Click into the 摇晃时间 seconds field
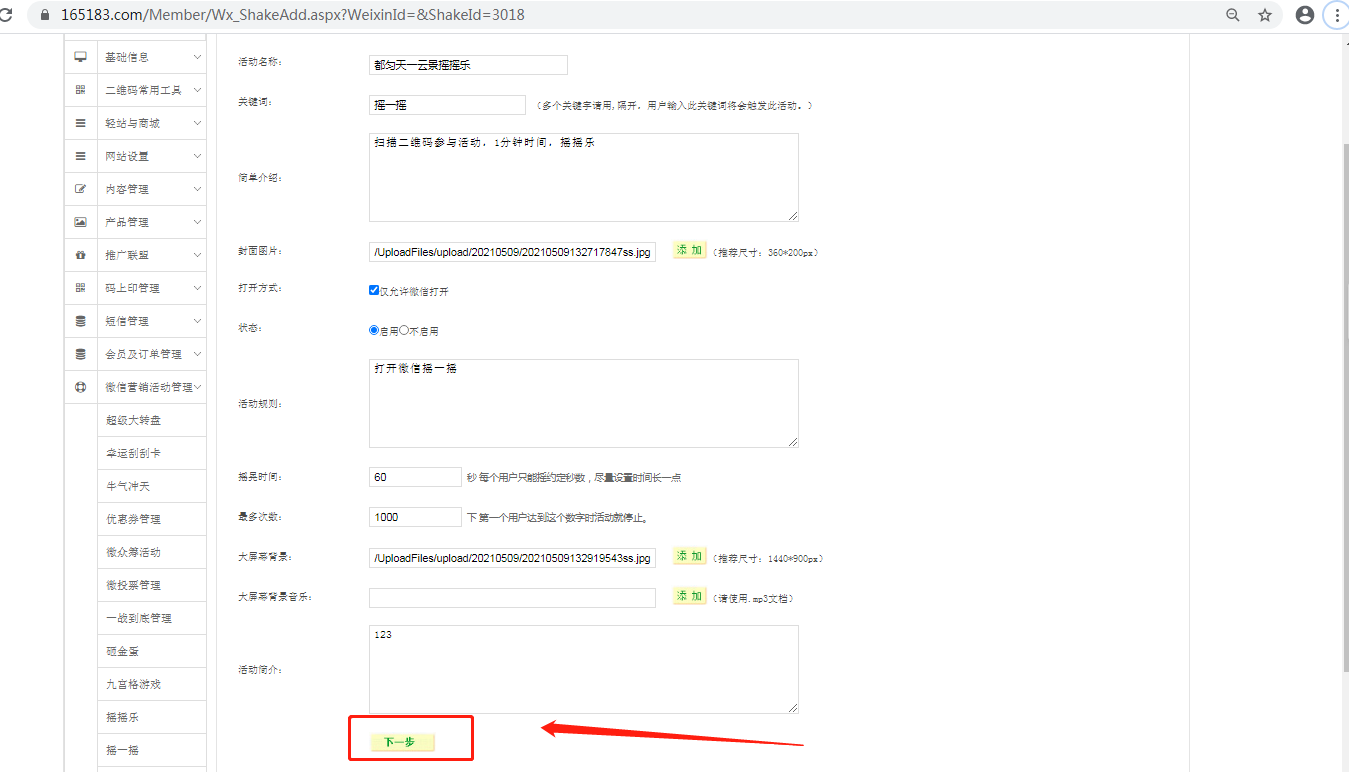Screen dimensions: 1349x772 click(415, 477)
